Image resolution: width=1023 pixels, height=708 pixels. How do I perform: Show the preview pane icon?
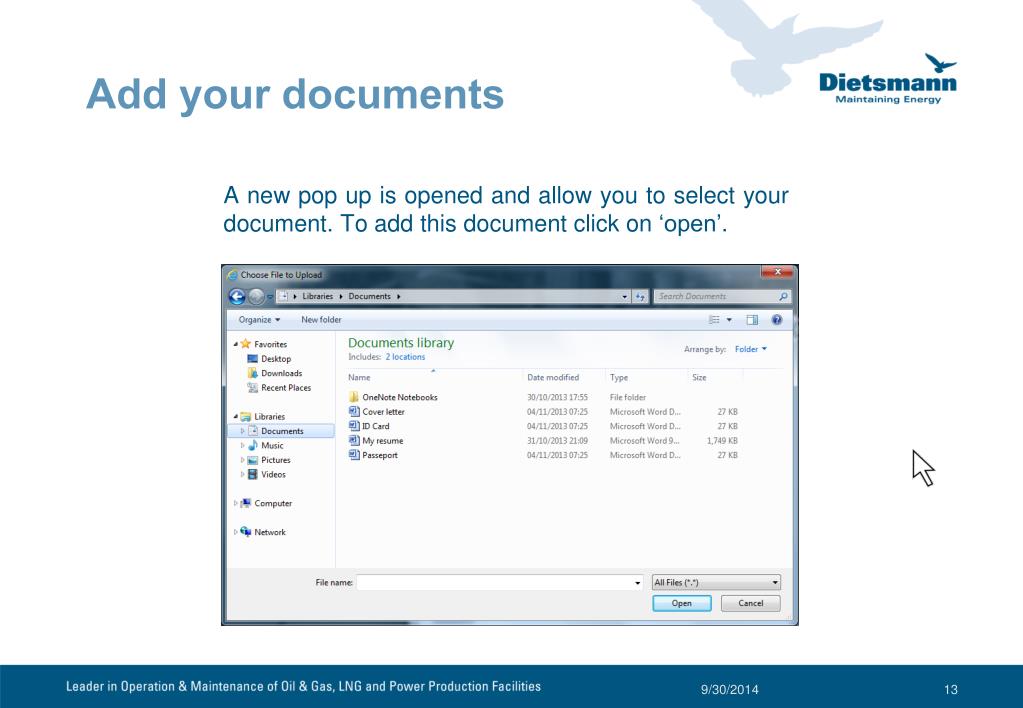752,320
